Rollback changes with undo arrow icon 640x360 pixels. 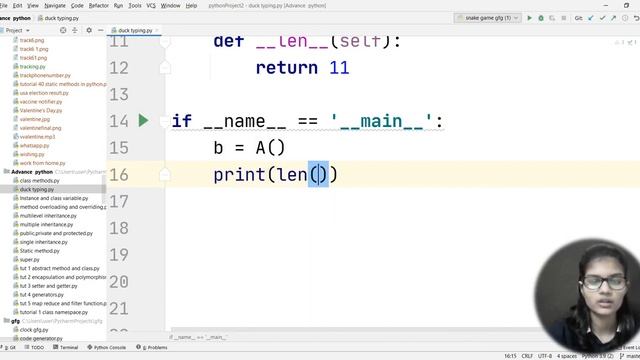636,18
